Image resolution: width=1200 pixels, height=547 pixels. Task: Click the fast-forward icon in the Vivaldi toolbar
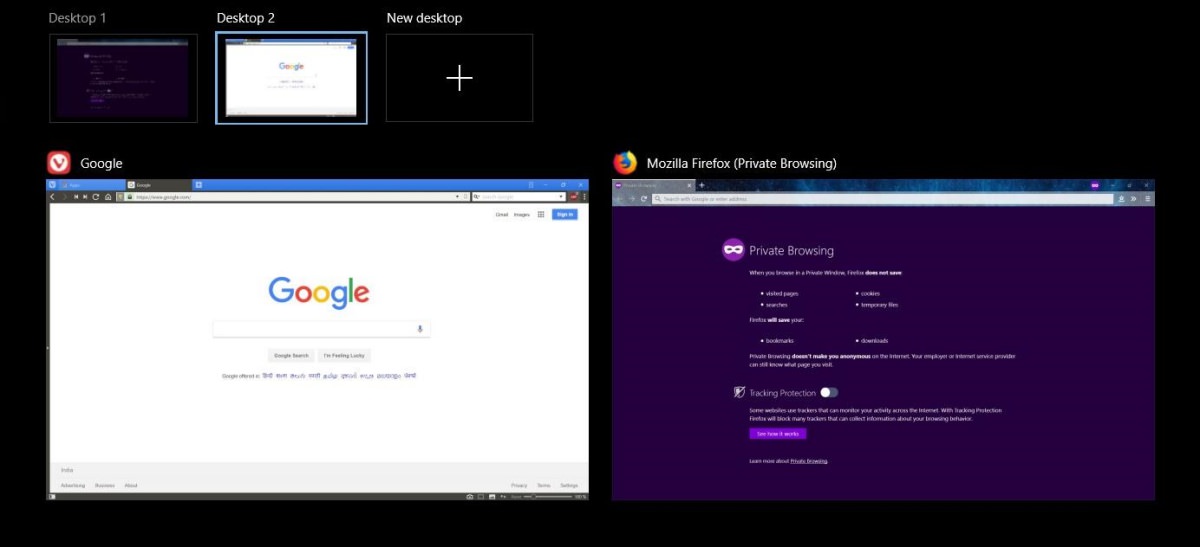click(x=86, y=197)
